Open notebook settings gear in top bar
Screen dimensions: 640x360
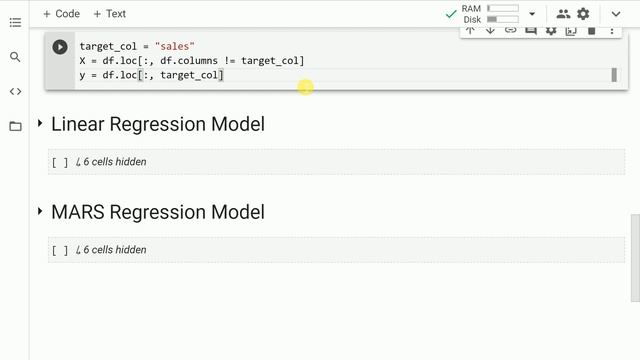(x=583, y=14)
